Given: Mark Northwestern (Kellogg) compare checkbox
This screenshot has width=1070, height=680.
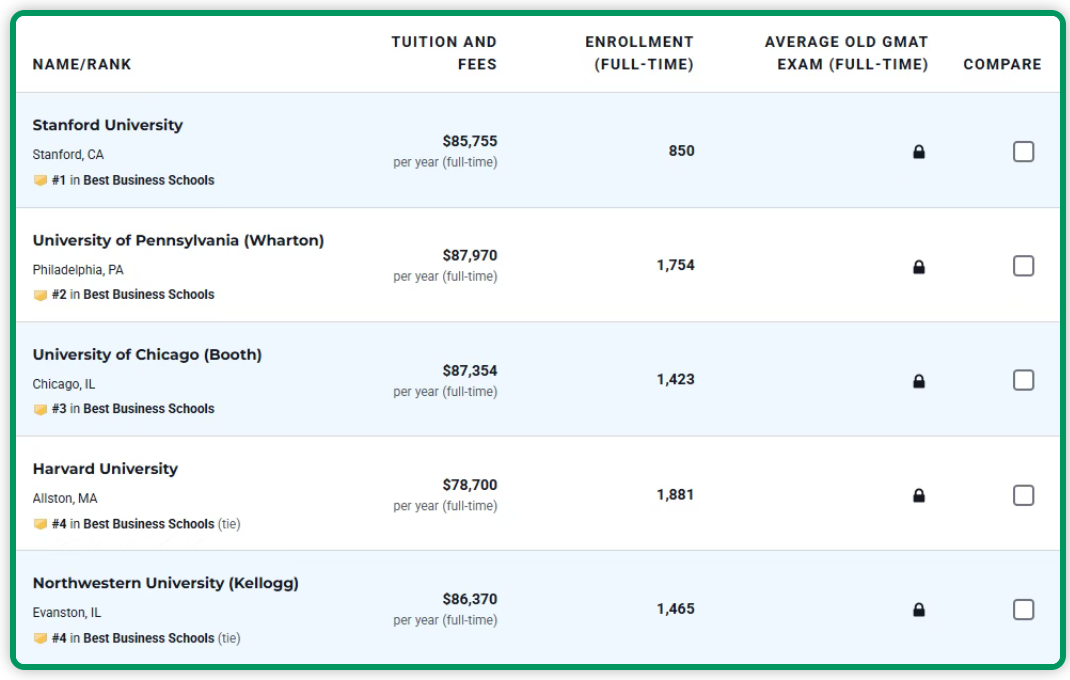Looking at the screenshot, I should coord(1023,609).
